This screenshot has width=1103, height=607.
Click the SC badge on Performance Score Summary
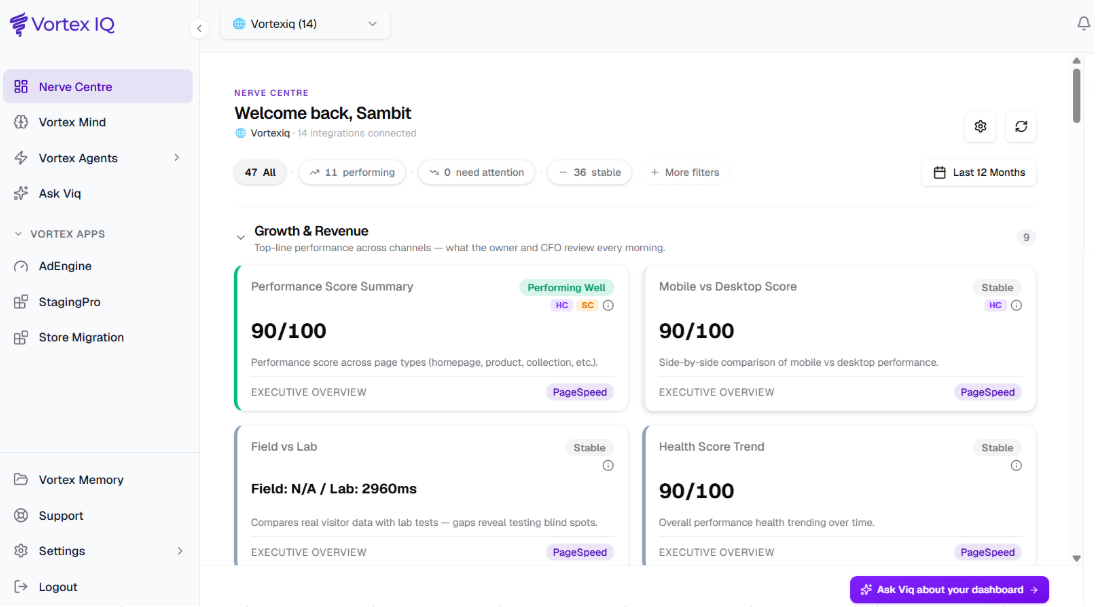(x=587, y=305)
